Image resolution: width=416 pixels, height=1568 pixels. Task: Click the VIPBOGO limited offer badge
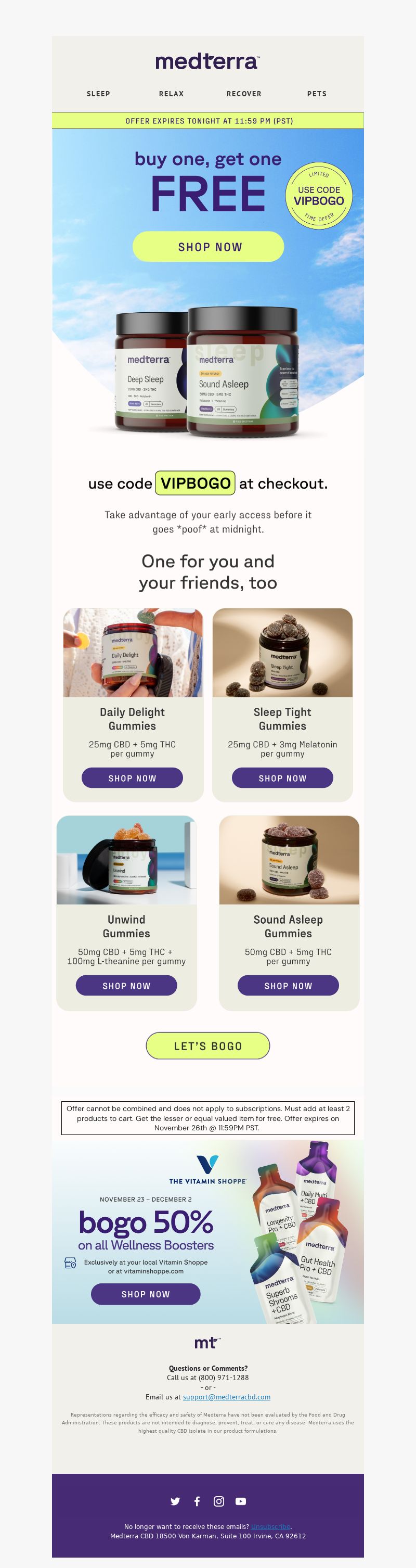pyautogui.click(x=319, y=196)
